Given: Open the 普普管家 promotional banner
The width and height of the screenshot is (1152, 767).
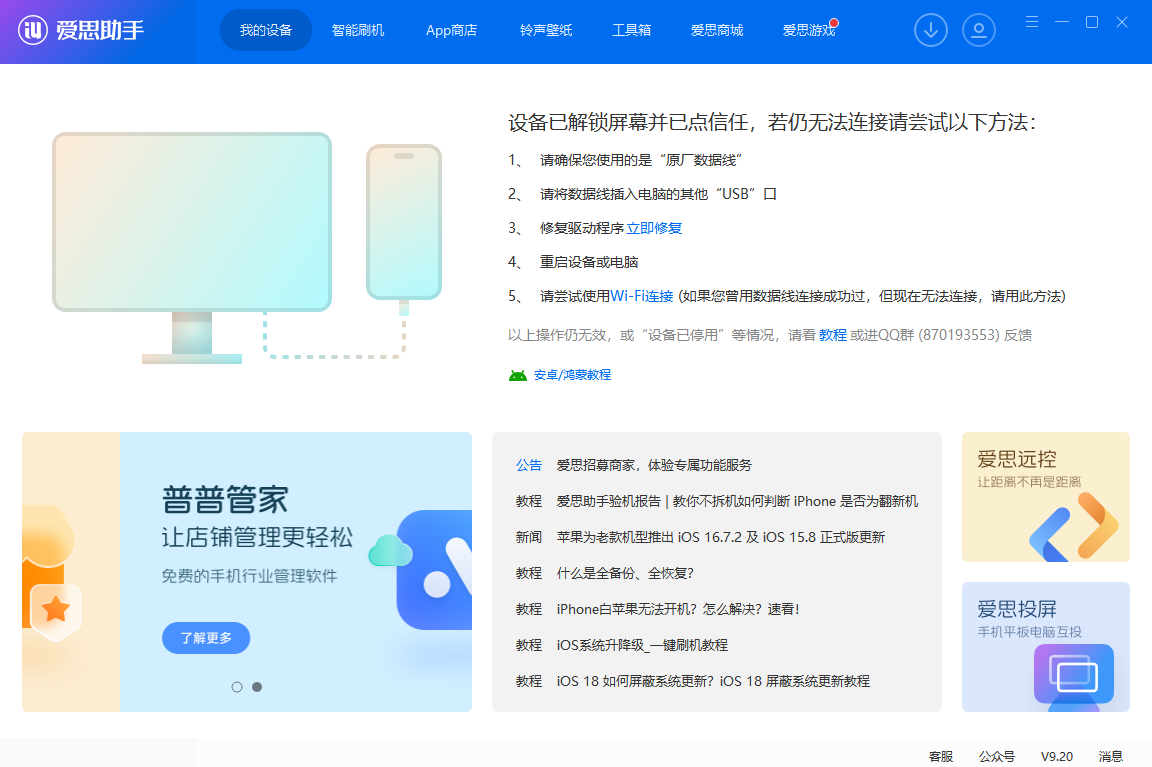Looking at the screenshot, I should [247, 572].
